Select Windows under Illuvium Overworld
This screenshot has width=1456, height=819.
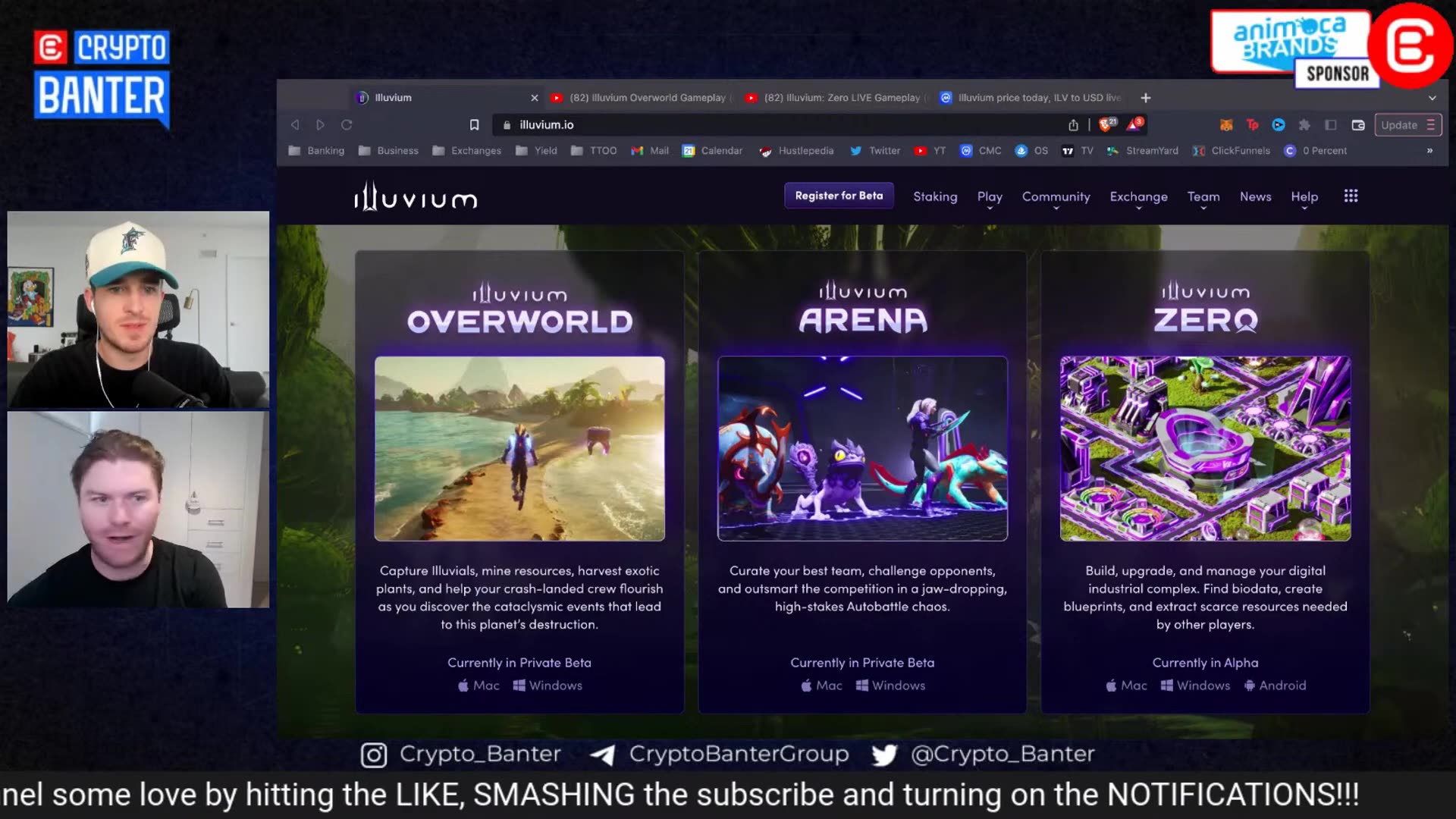[x=548, y=686]
